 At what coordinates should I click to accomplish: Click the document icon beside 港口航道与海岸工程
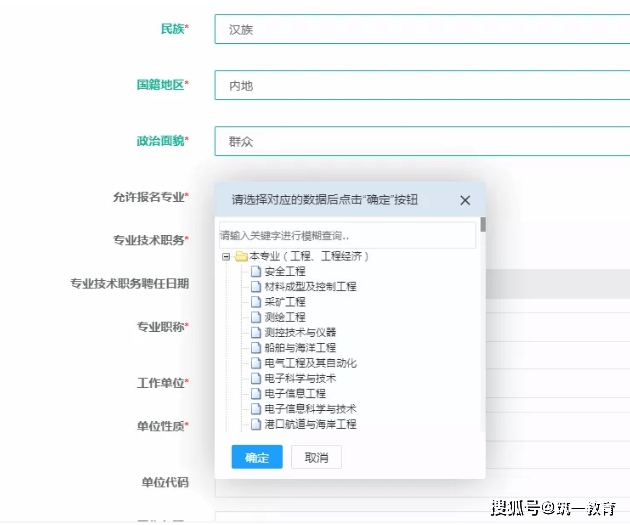pyautogui.click(x=256, y=424)
